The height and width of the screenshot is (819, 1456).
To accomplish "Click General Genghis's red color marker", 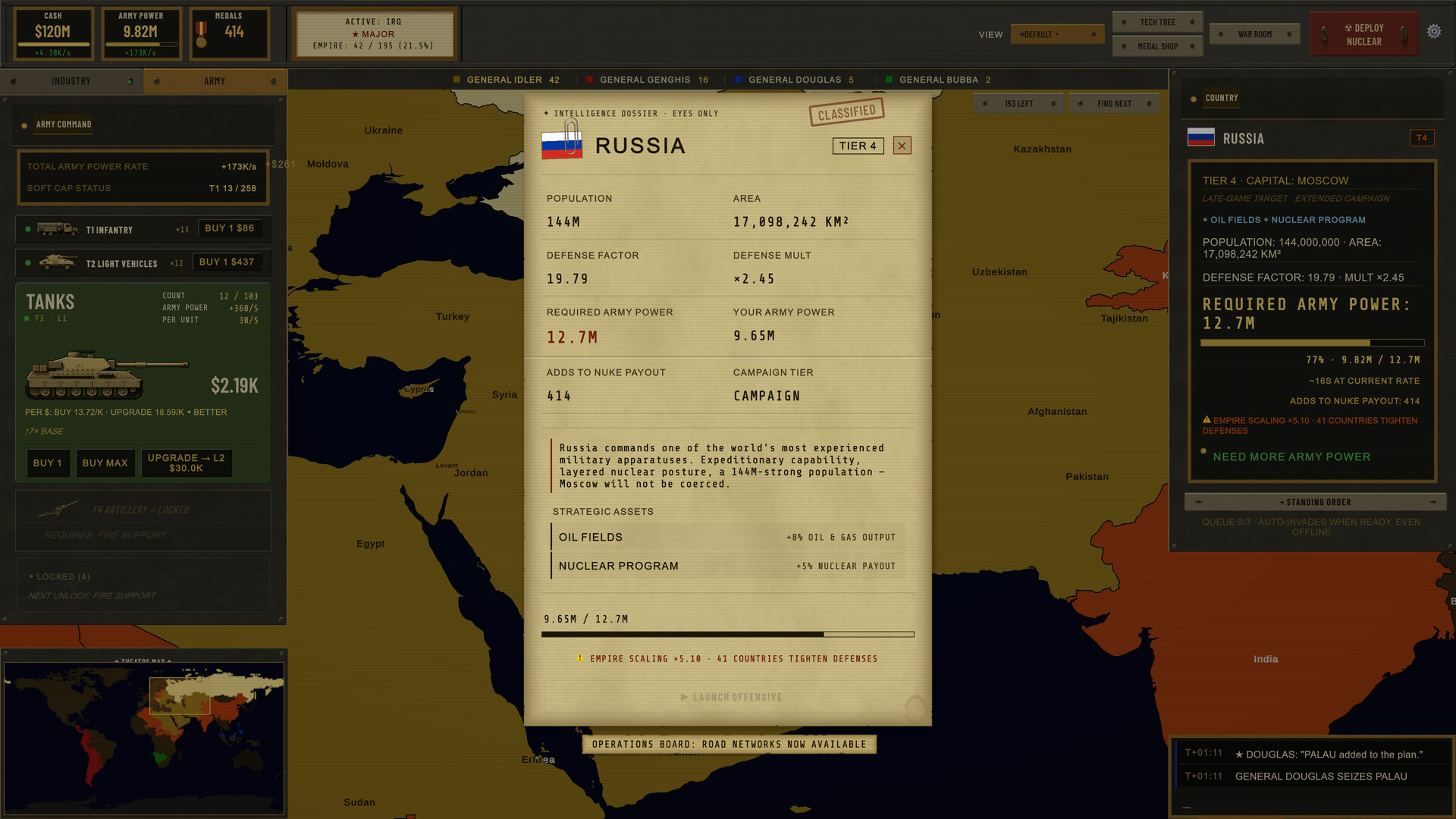I will pos(589,79).
